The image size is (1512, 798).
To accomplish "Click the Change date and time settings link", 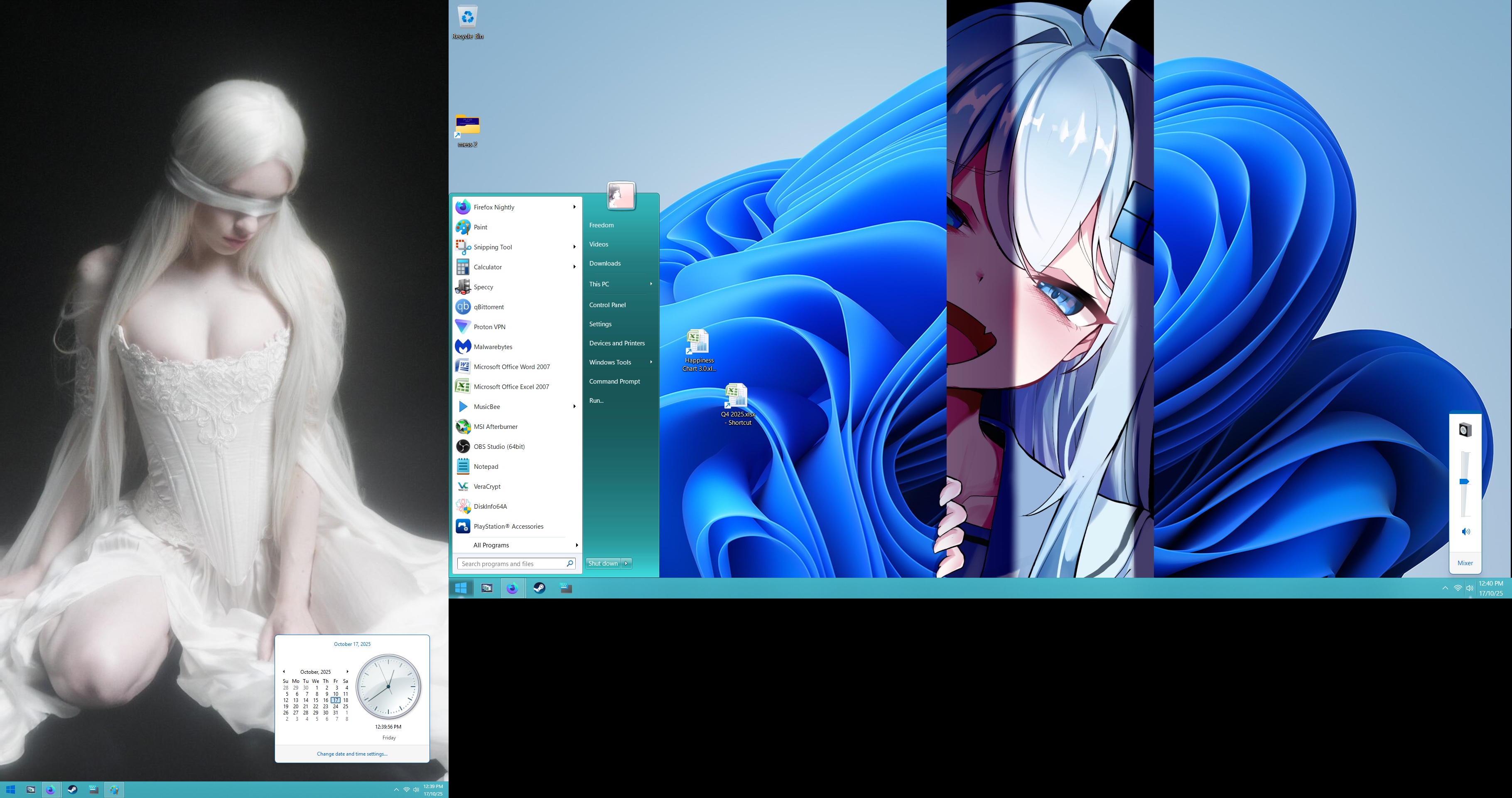I will [x=351, y=754].
